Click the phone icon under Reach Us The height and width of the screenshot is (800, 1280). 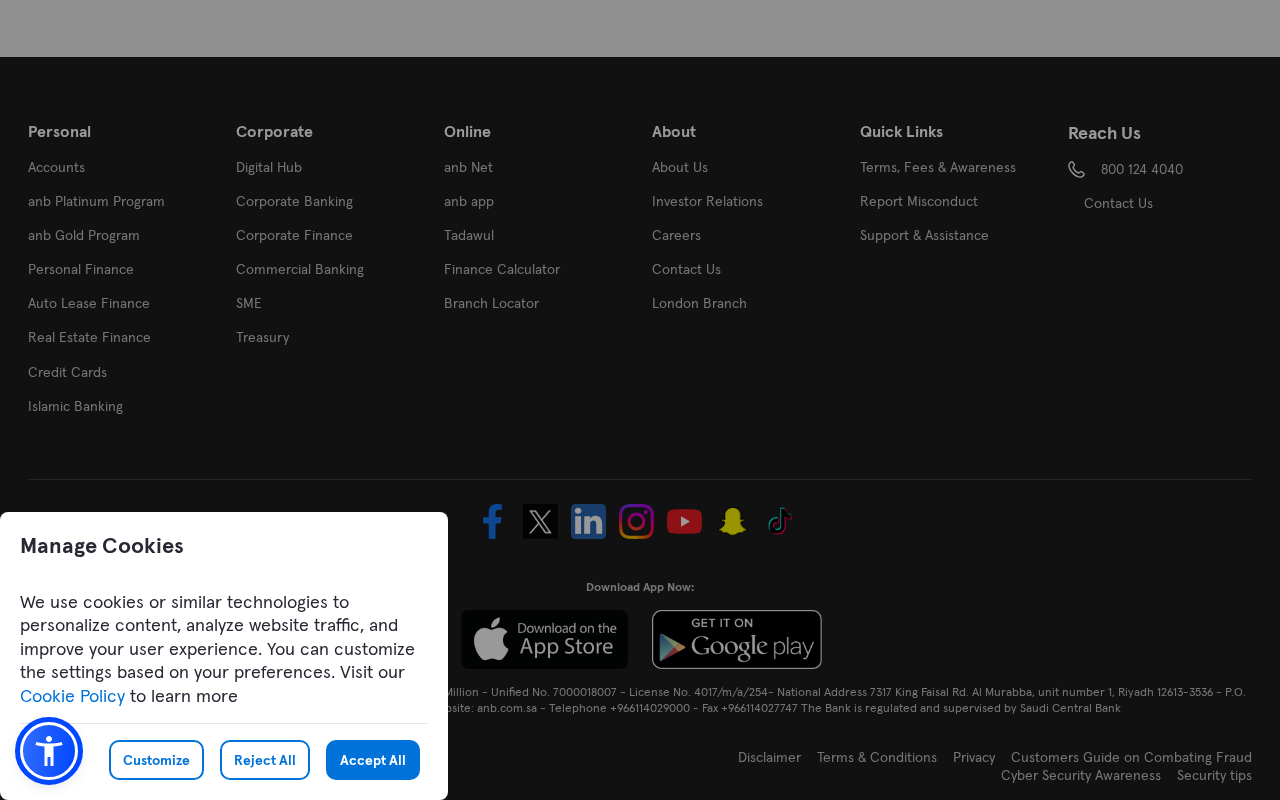(1076, 170)
